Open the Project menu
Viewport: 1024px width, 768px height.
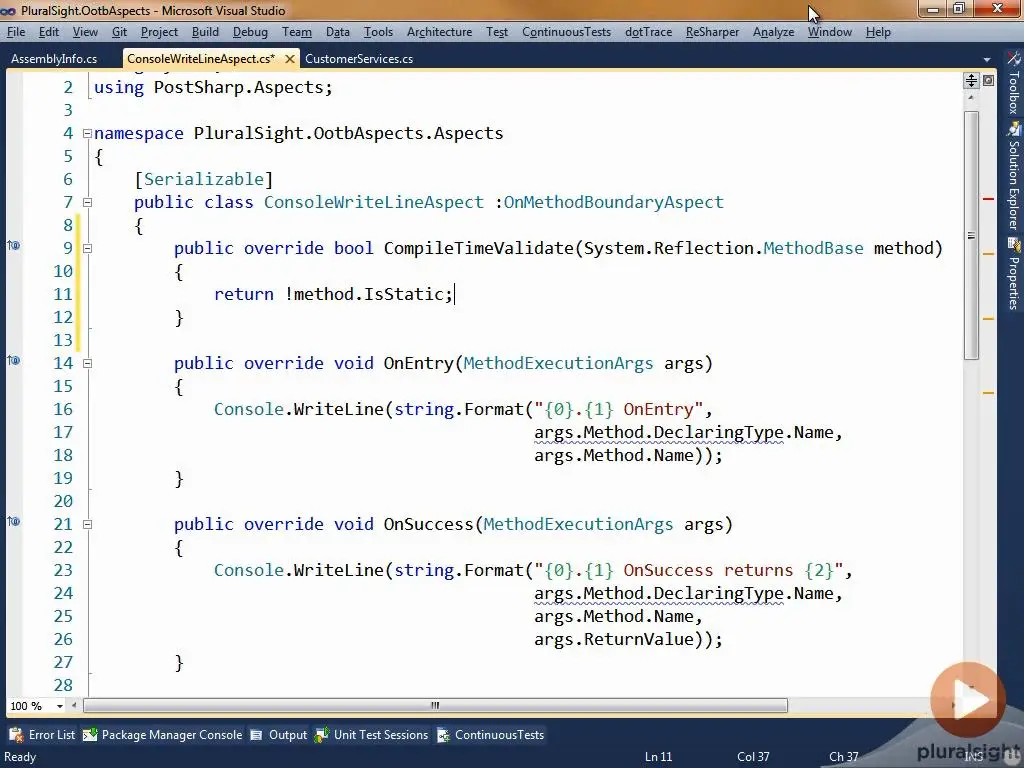point(159,32)
